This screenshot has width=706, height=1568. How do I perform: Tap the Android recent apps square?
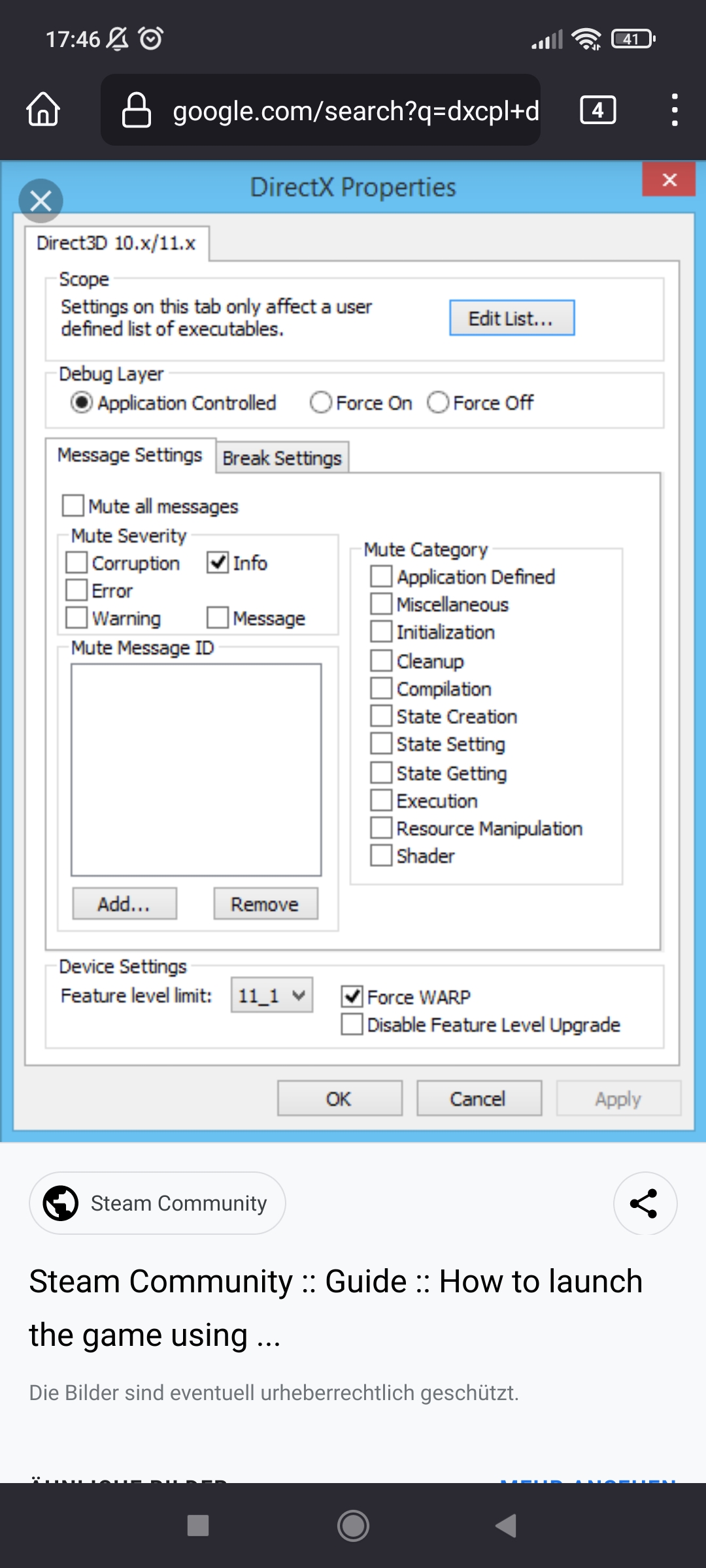point(197,1526)
